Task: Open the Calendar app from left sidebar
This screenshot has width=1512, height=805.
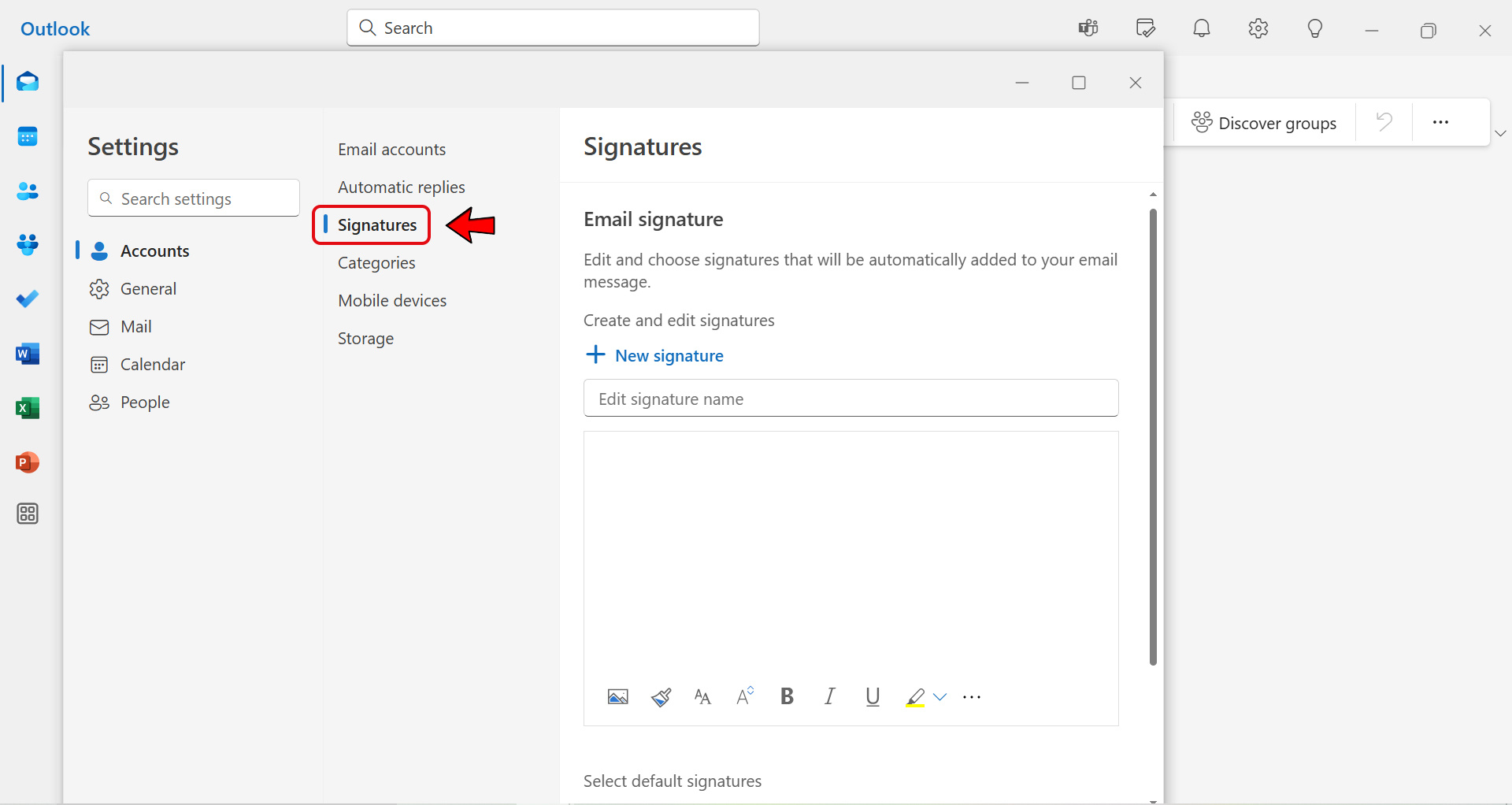Action: (x=28, y=137)
